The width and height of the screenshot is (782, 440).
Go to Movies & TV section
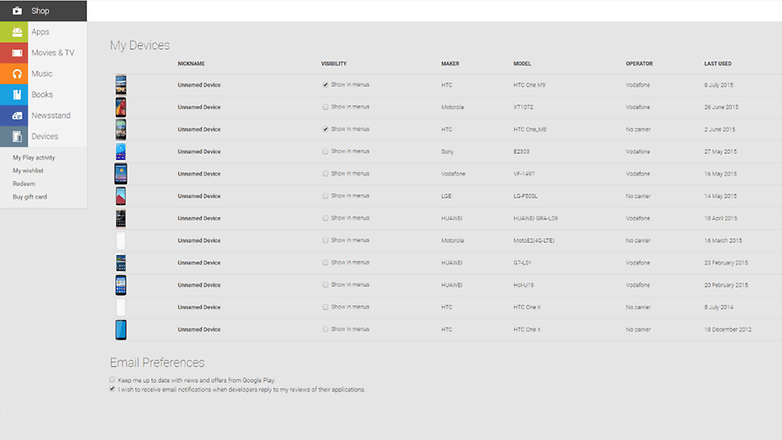pos(53,53)
